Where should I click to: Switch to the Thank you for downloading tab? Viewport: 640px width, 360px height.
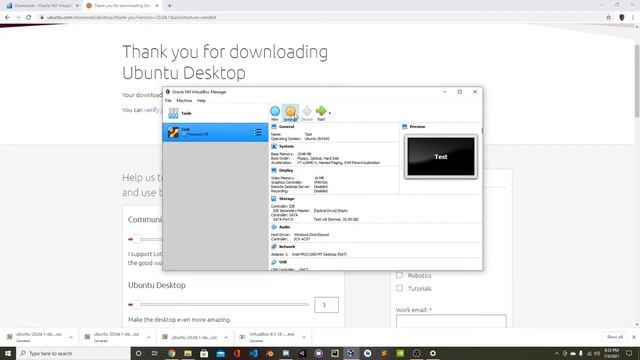[x=122, y=6]
